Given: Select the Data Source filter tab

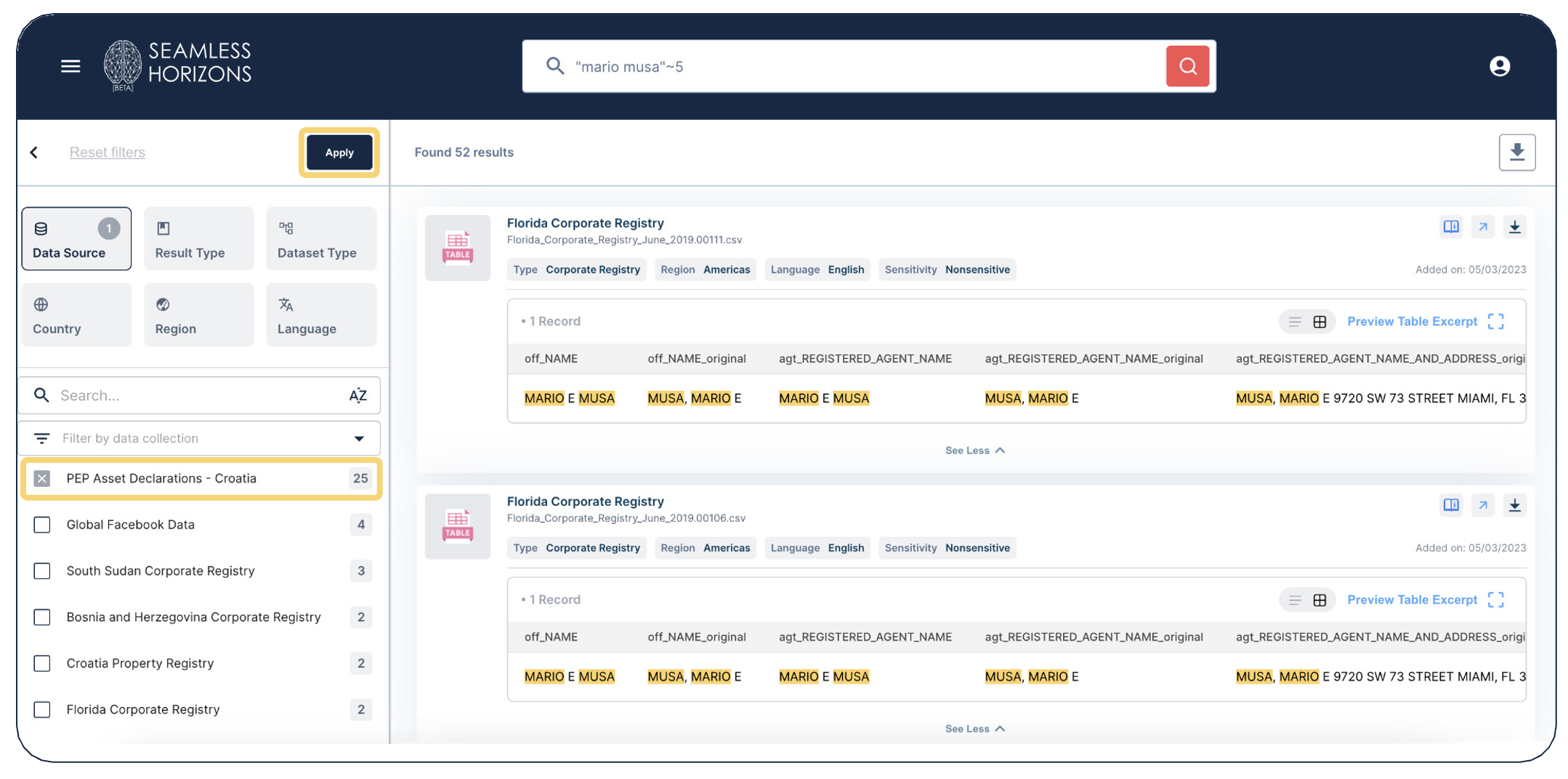Looking at the screenshot, I should pyautogui.click(x=76, y=239).
